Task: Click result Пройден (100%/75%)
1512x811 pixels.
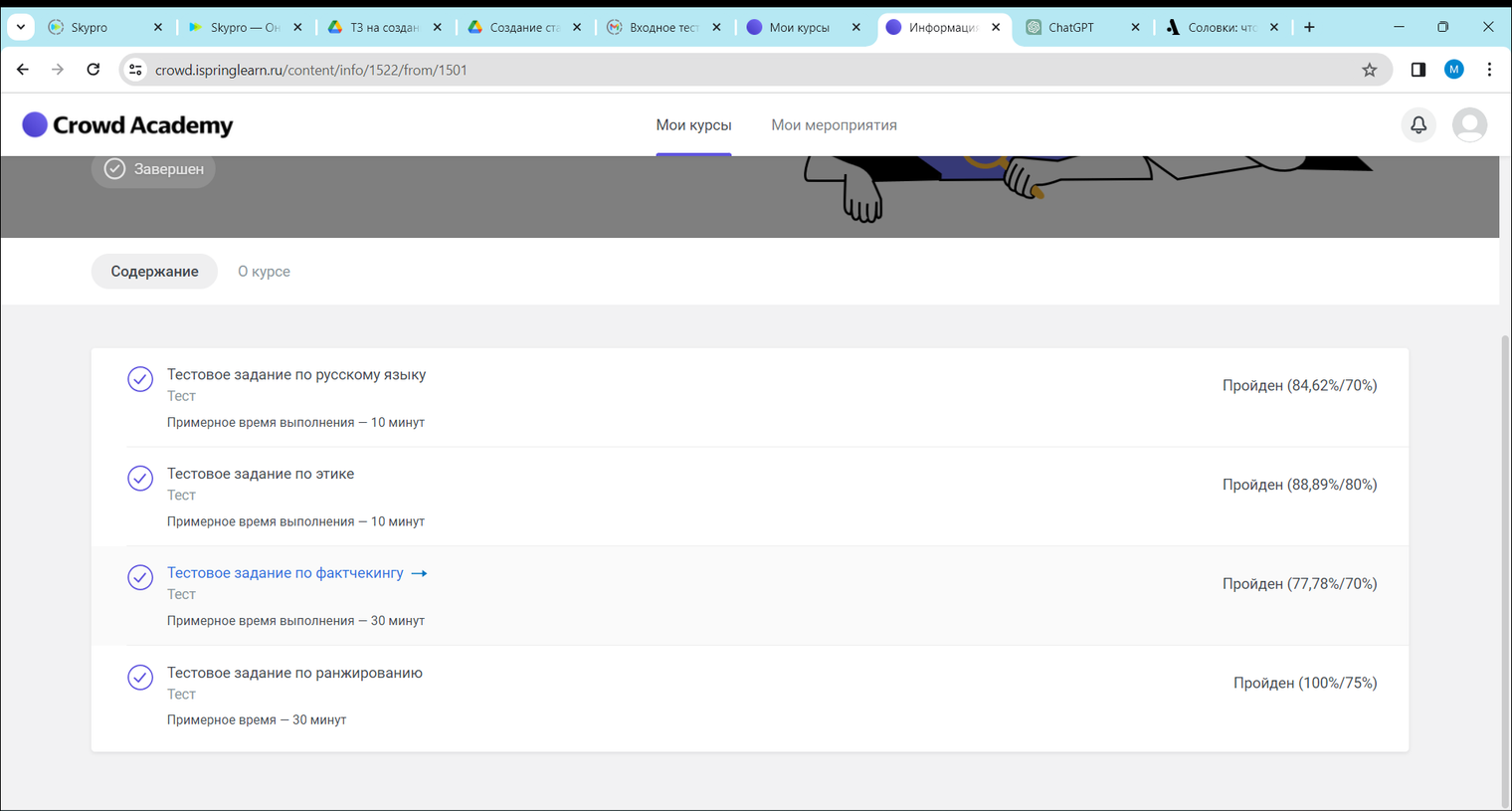Action: [x=1305, y=684]
